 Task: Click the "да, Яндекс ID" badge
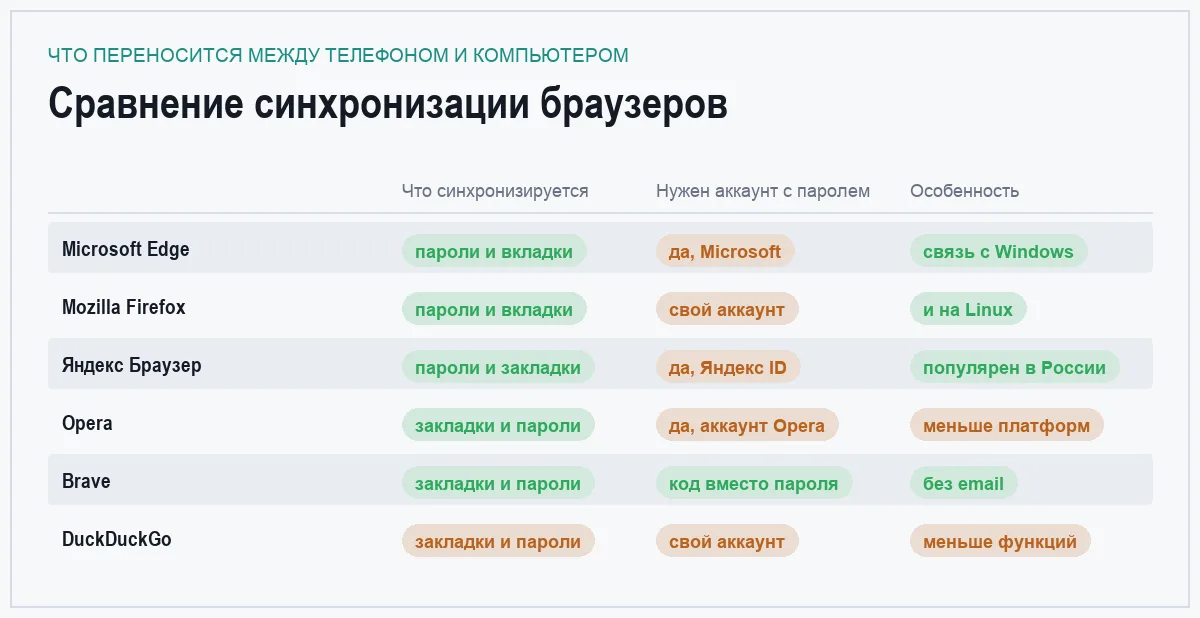pos(728,367)
